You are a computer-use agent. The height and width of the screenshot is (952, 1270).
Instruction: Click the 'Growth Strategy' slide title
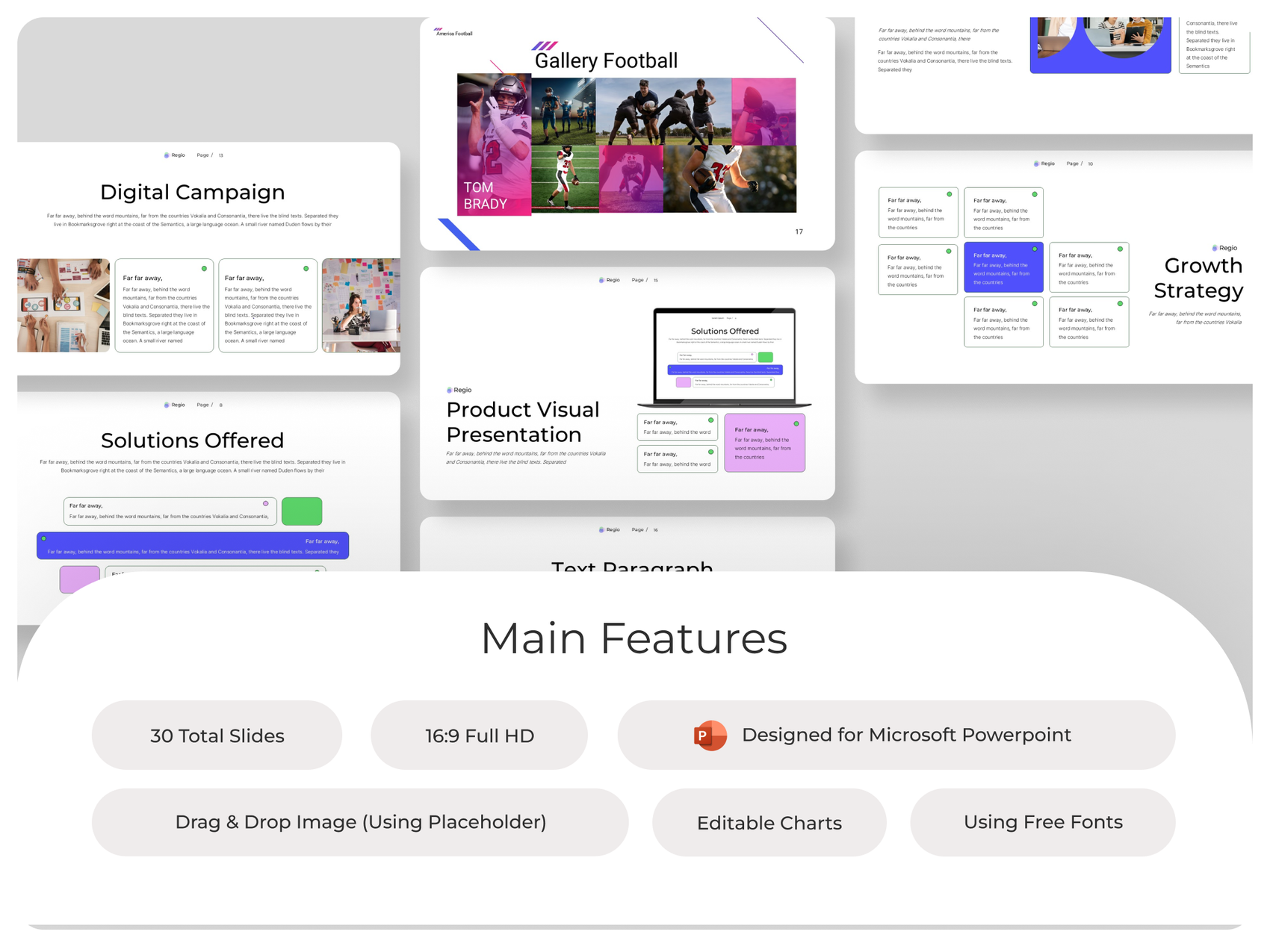point(1198,278)
